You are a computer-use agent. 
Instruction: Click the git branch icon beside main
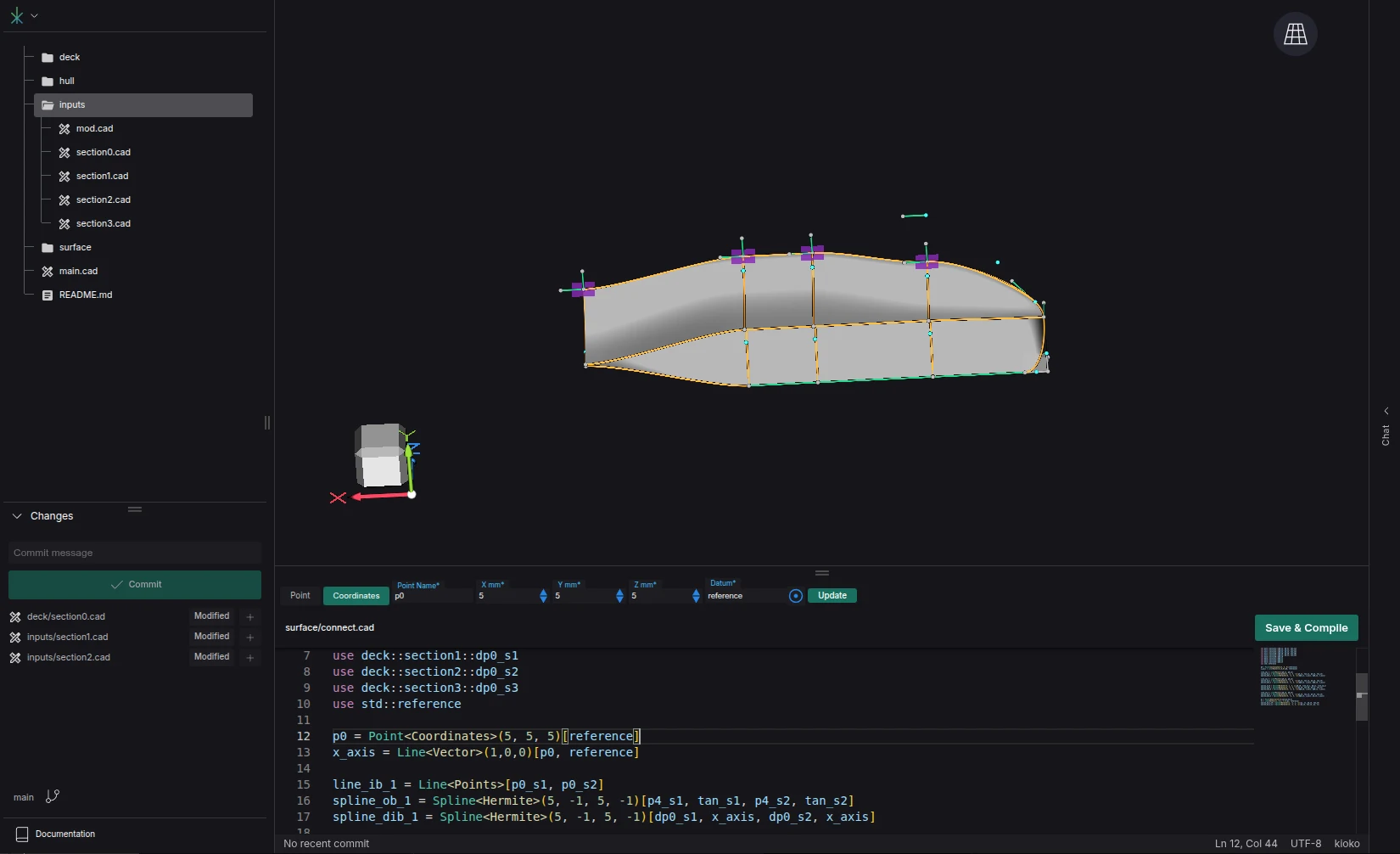[x=53, y=796]
